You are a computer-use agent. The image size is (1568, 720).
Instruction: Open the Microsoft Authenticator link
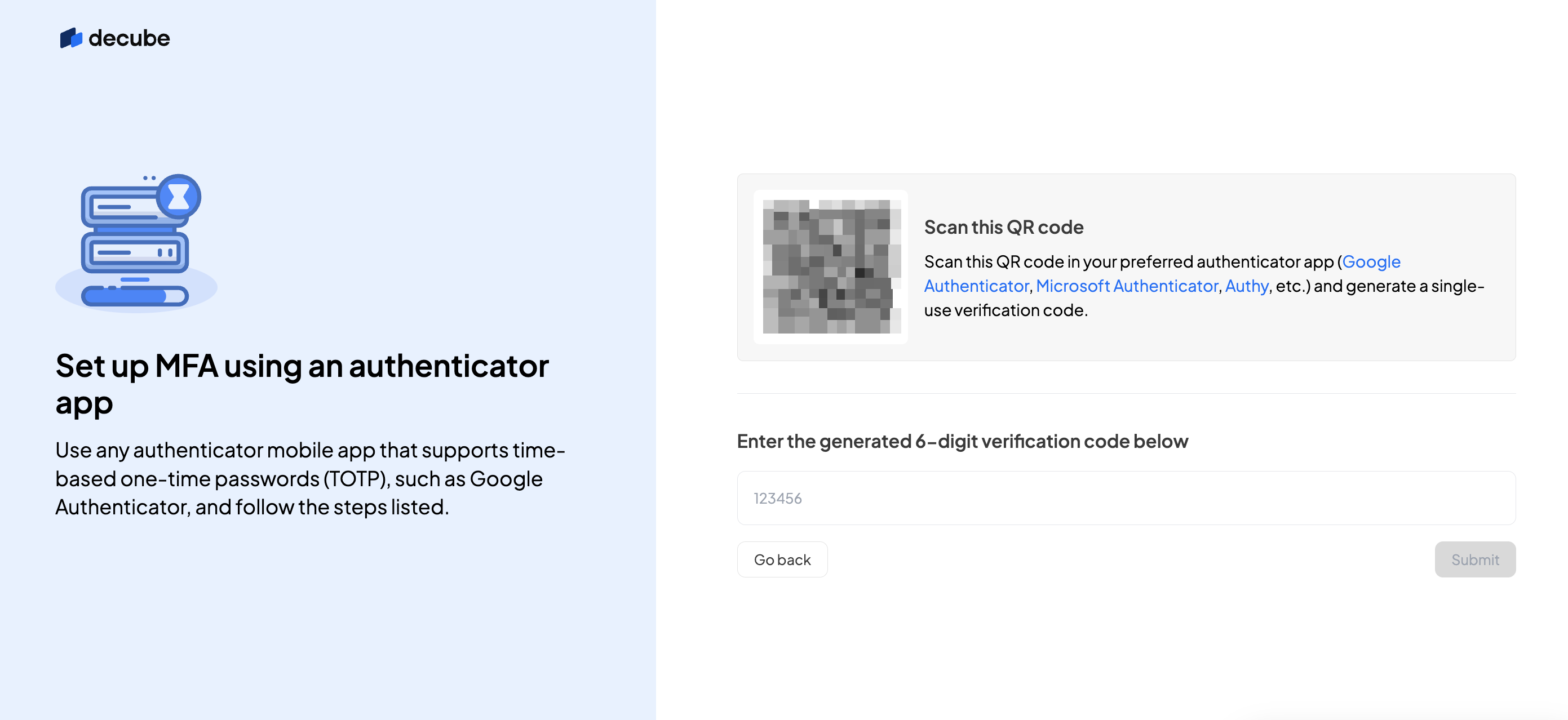click(1127, 286)
